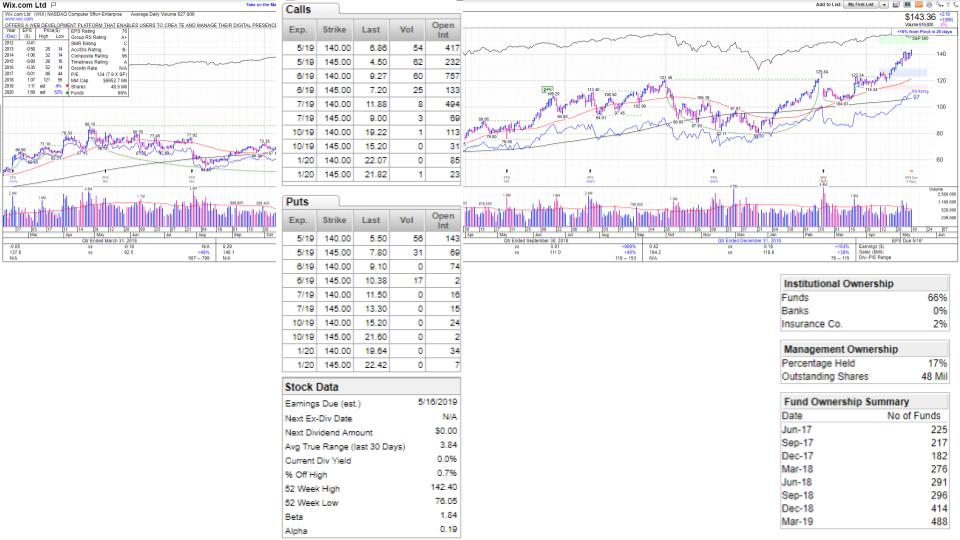960x540 pixels.
Task: Click the chart view icon beside the list dropdown
Action: pyautogui.click(x=896, y=4)
